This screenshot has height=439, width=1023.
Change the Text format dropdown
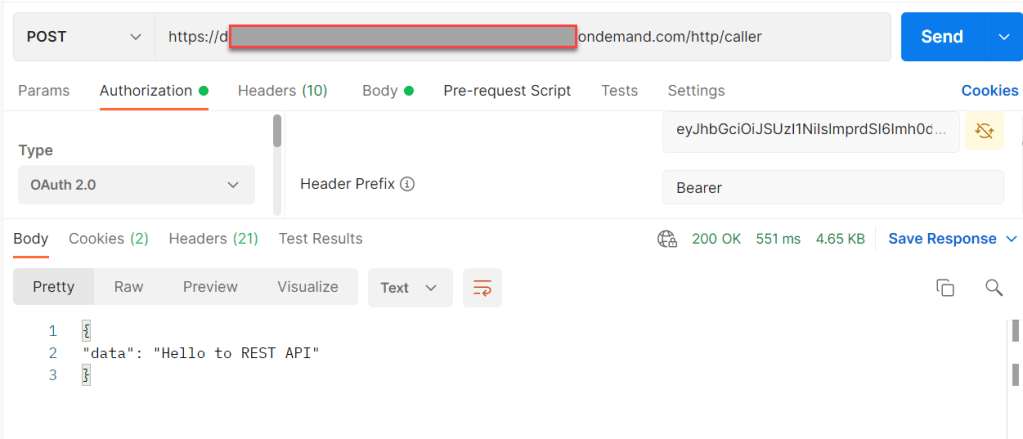[410, 288]
